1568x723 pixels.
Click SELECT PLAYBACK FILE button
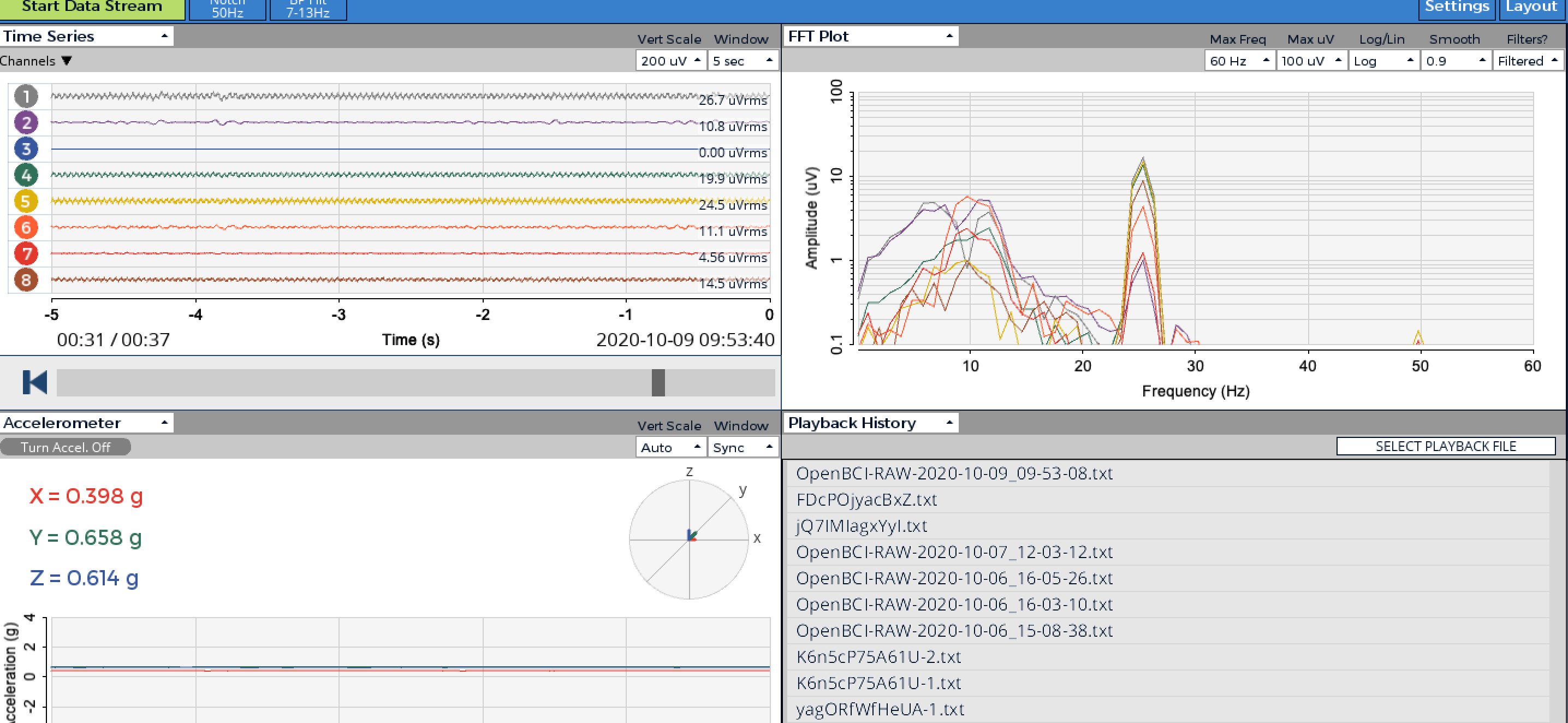pyautogui.click(x=1446, y=446)
